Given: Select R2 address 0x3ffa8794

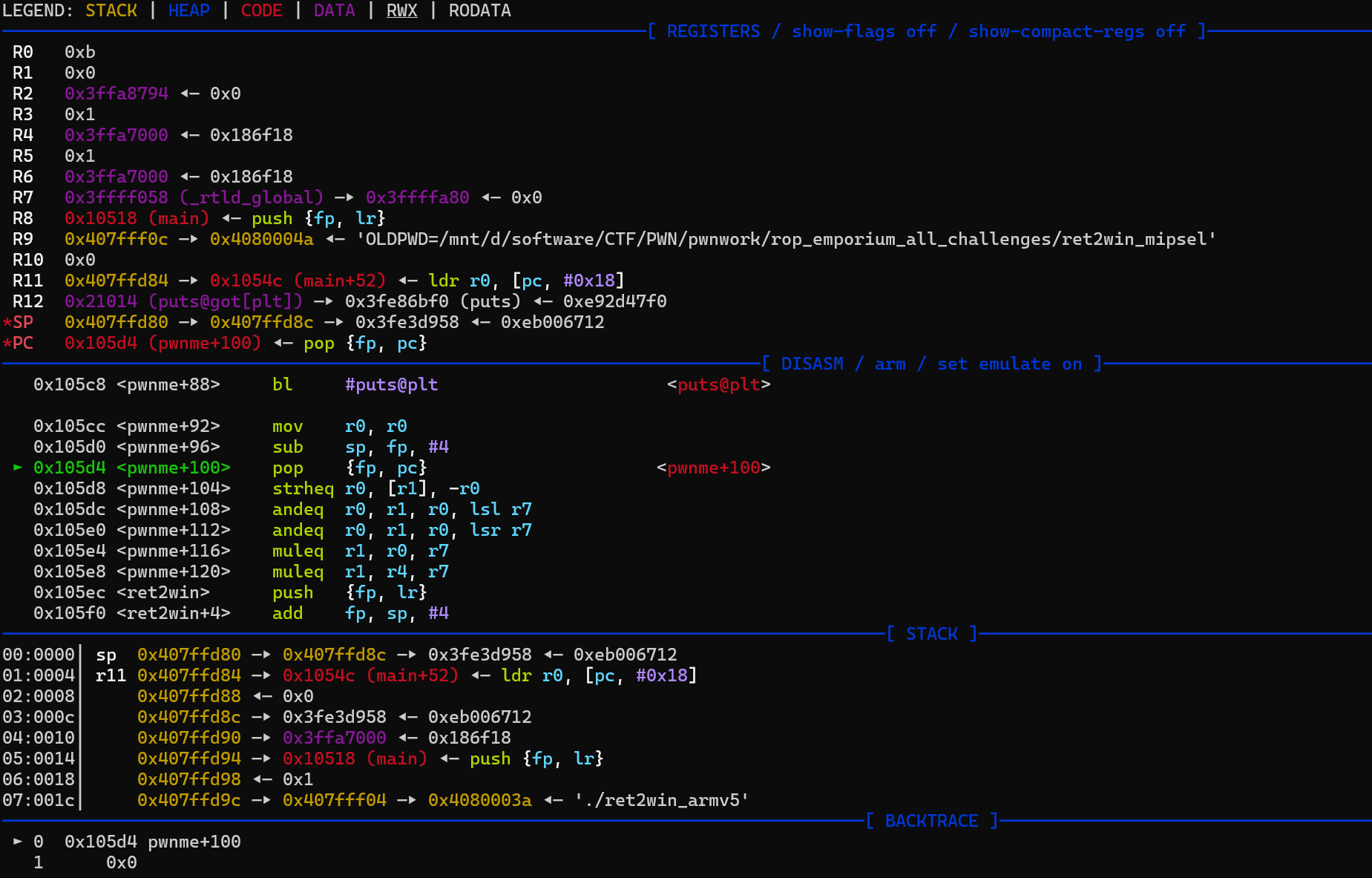Looking at the screenshot, I should click(116, 94).
